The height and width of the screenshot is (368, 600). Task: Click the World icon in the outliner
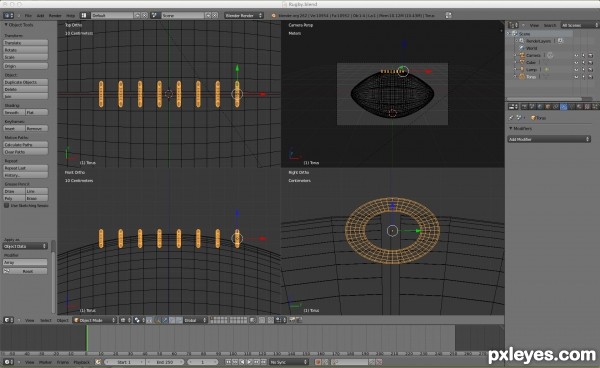[522, 48]
